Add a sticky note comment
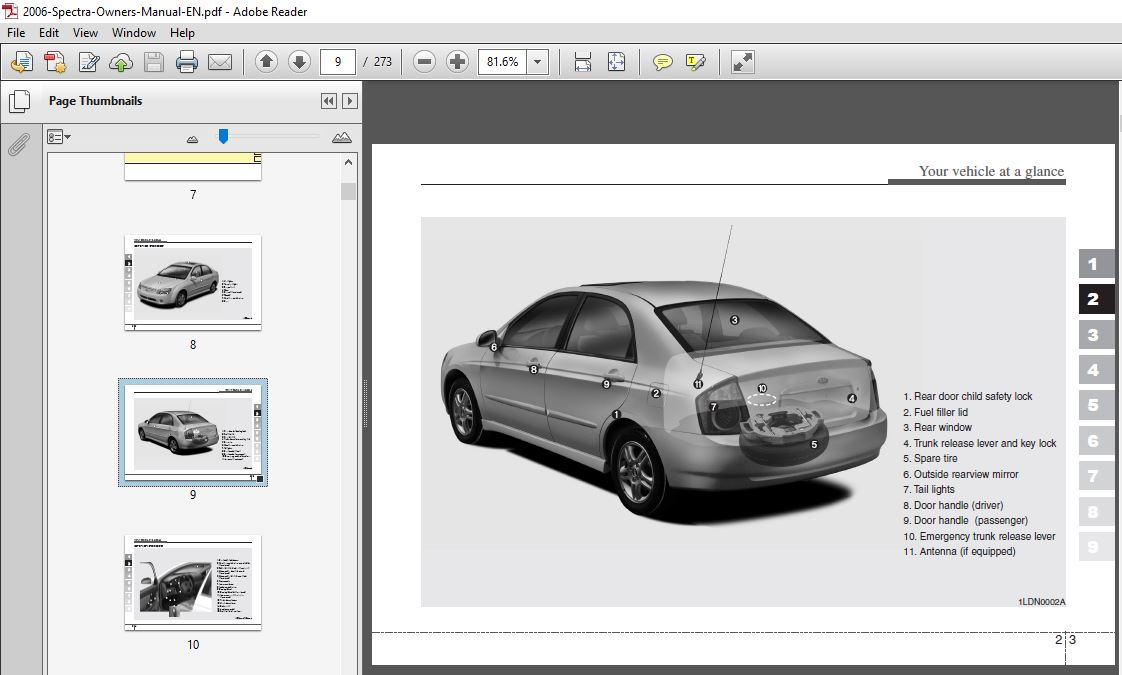The width and height of the screenshot is (1122, 675). tap(663, 62)
